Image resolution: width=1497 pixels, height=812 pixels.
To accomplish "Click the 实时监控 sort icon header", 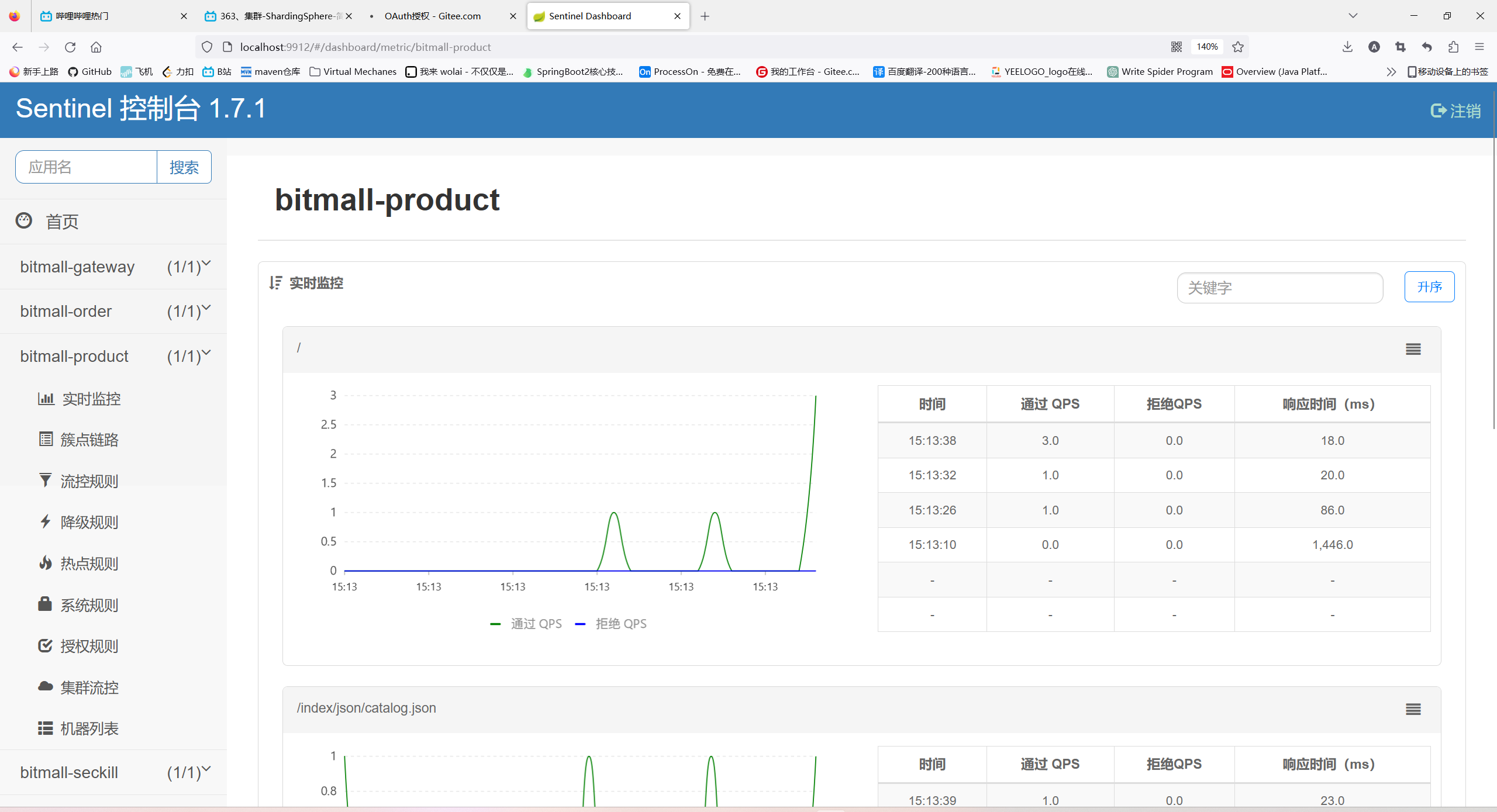I will pyautogui.click(x=275, y=283).
